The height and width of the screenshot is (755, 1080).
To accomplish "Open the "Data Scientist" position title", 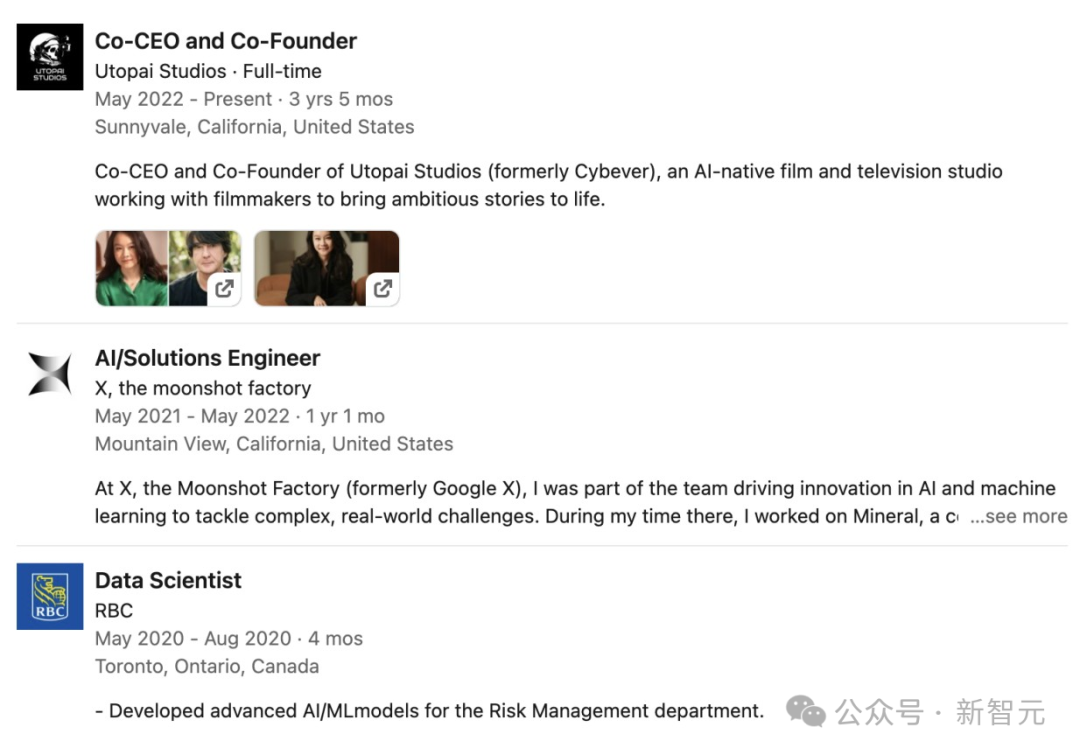I will pyautogui.click(x=168, y=580).
